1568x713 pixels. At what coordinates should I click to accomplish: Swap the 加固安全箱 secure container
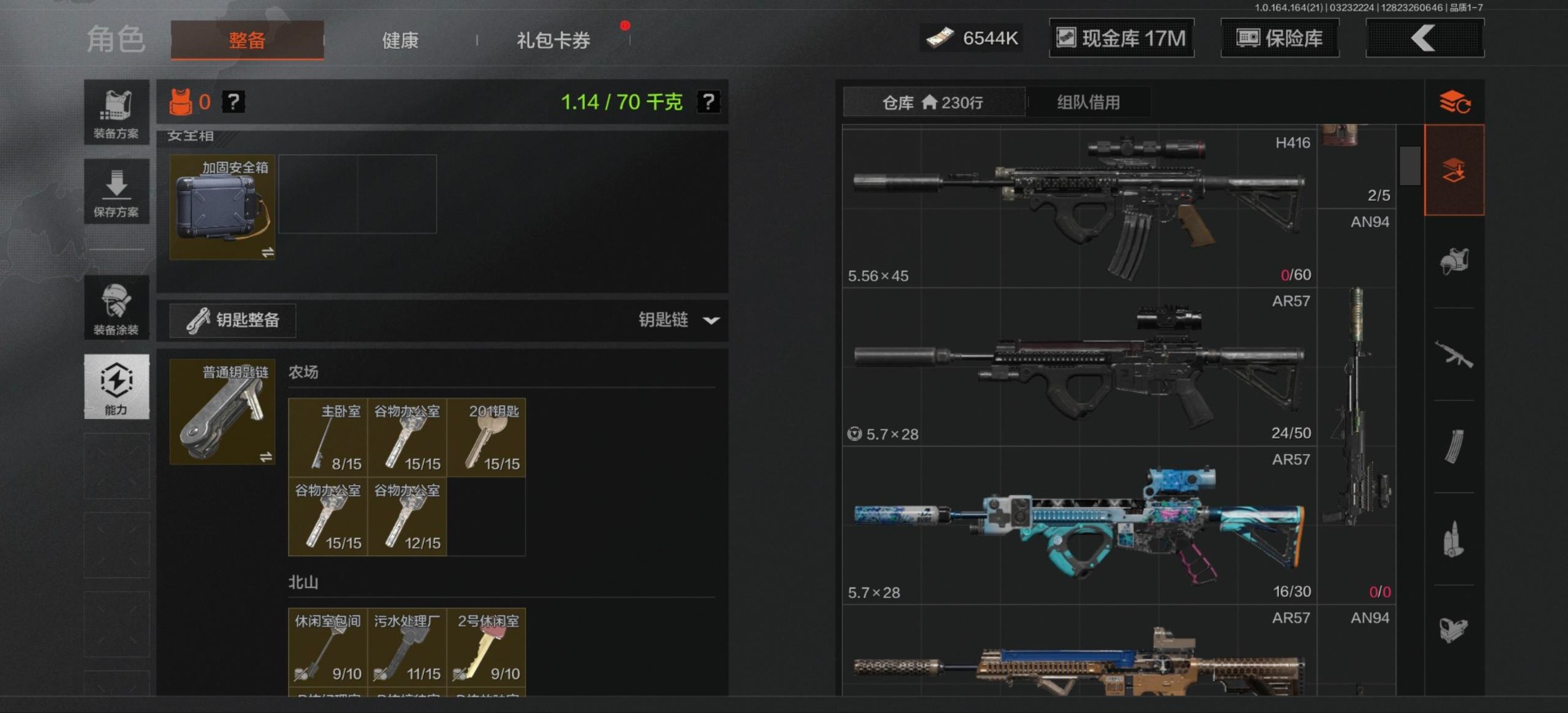(x=268, y=252)
